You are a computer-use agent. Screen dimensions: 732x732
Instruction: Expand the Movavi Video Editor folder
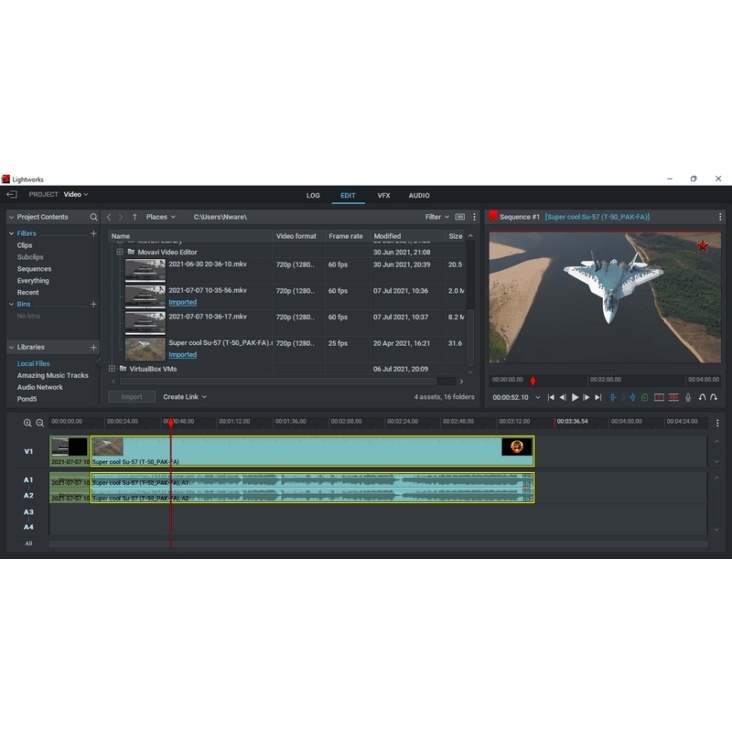119,252
